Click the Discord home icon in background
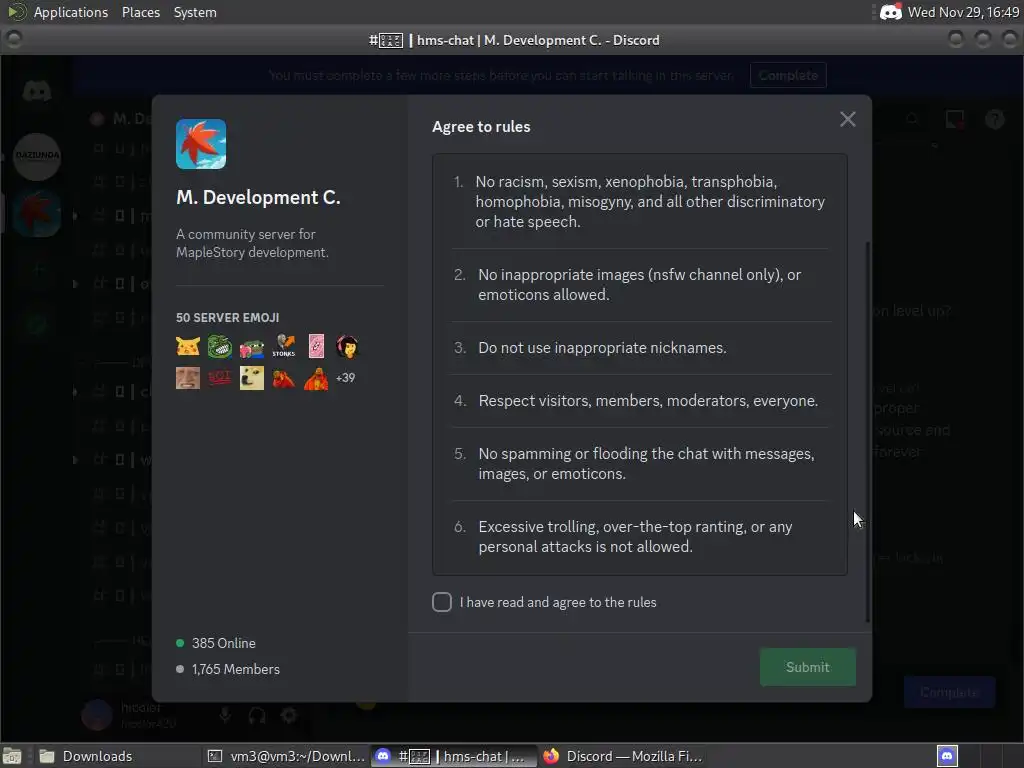This screenshot has width=1024, height=768. tap(37, 91)
